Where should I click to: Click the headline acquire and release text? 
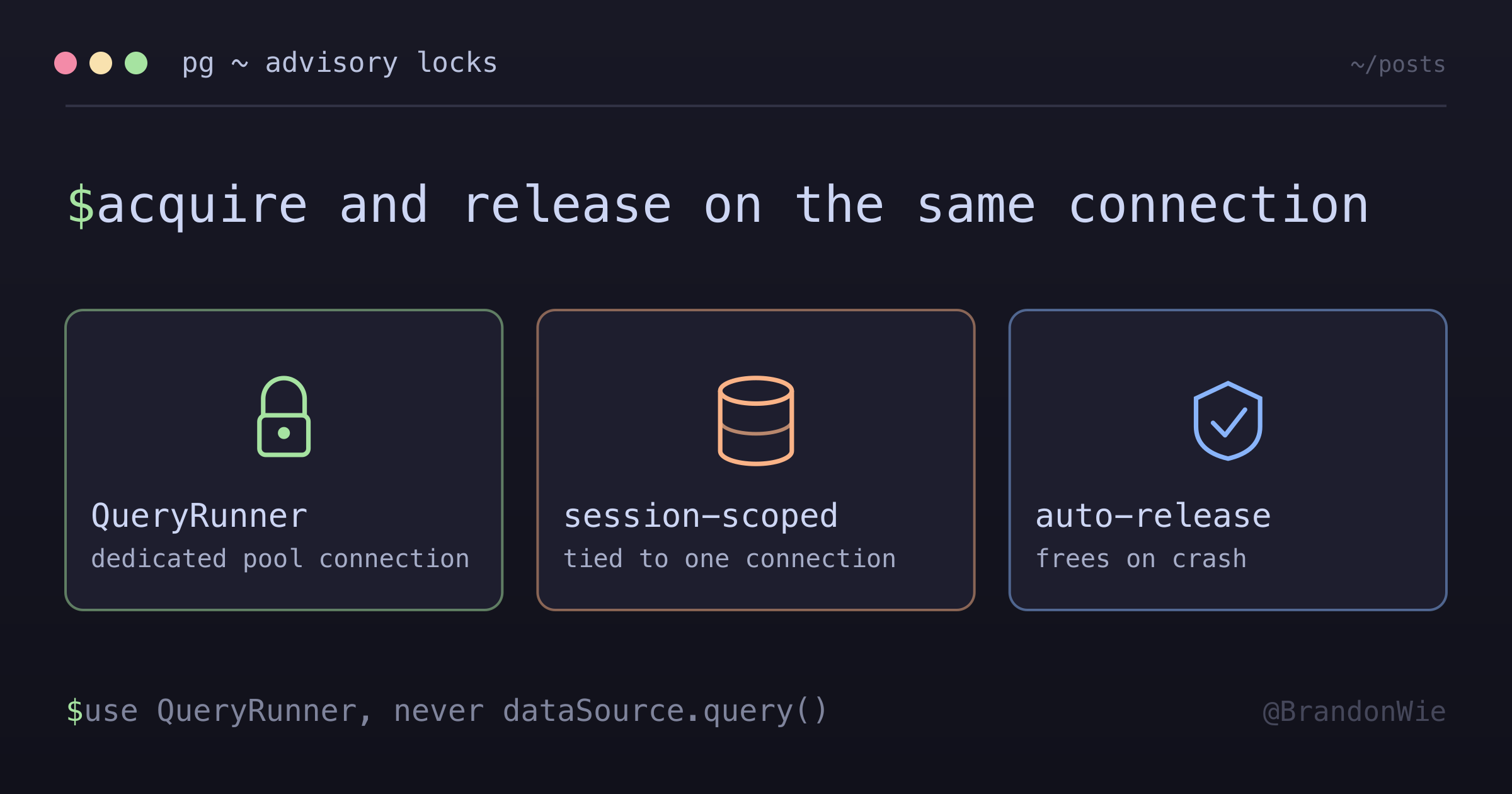(x=732, y=205)
